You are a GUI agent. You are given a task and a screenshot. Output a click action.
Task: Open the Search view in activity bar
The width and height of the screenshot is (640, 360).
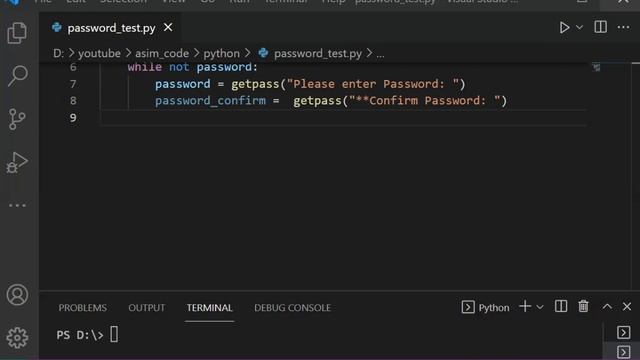[17, 76]
